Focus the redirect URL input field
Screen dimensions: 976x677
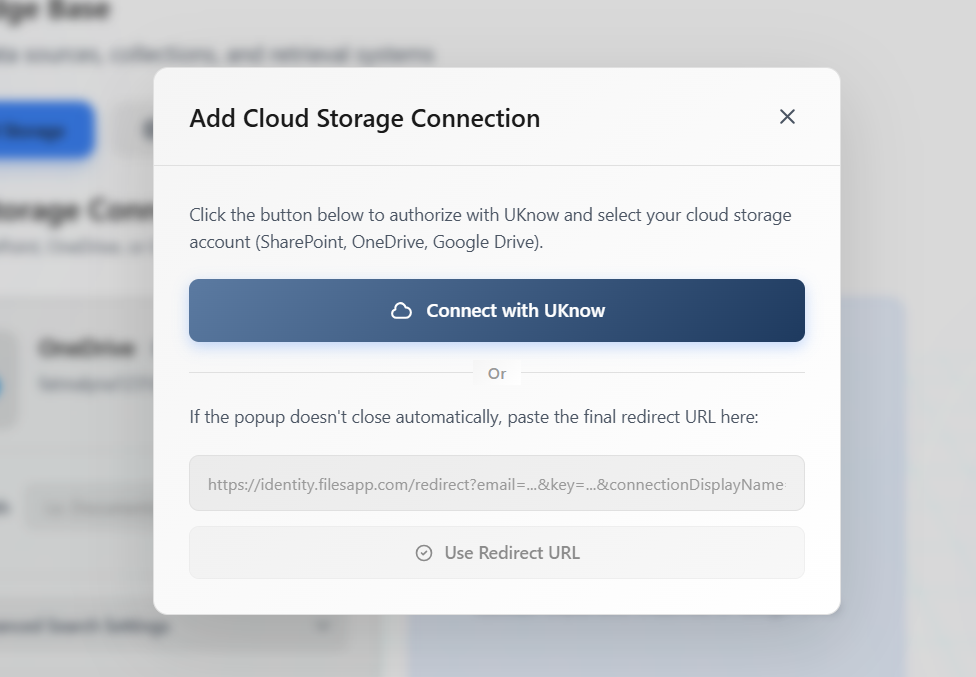(497, 483)
